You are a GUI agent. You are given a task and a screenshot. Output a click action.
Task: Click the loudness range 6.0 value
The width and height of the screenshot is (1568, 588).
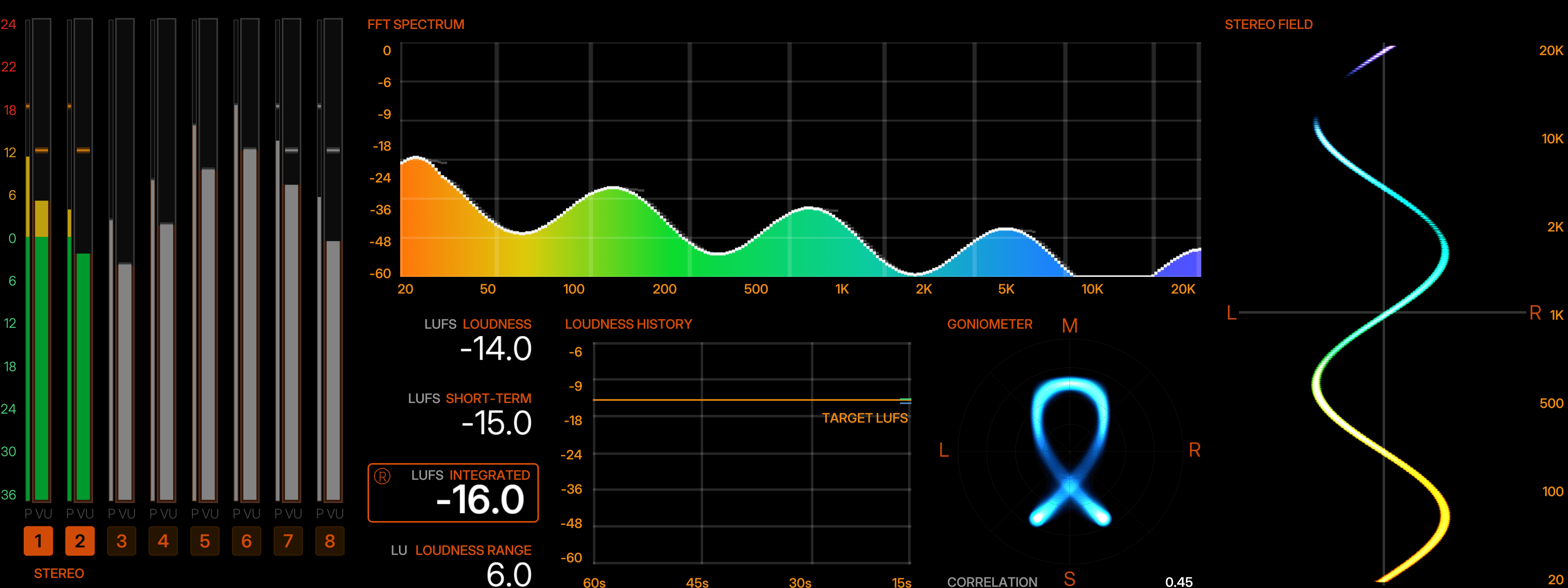509,575
